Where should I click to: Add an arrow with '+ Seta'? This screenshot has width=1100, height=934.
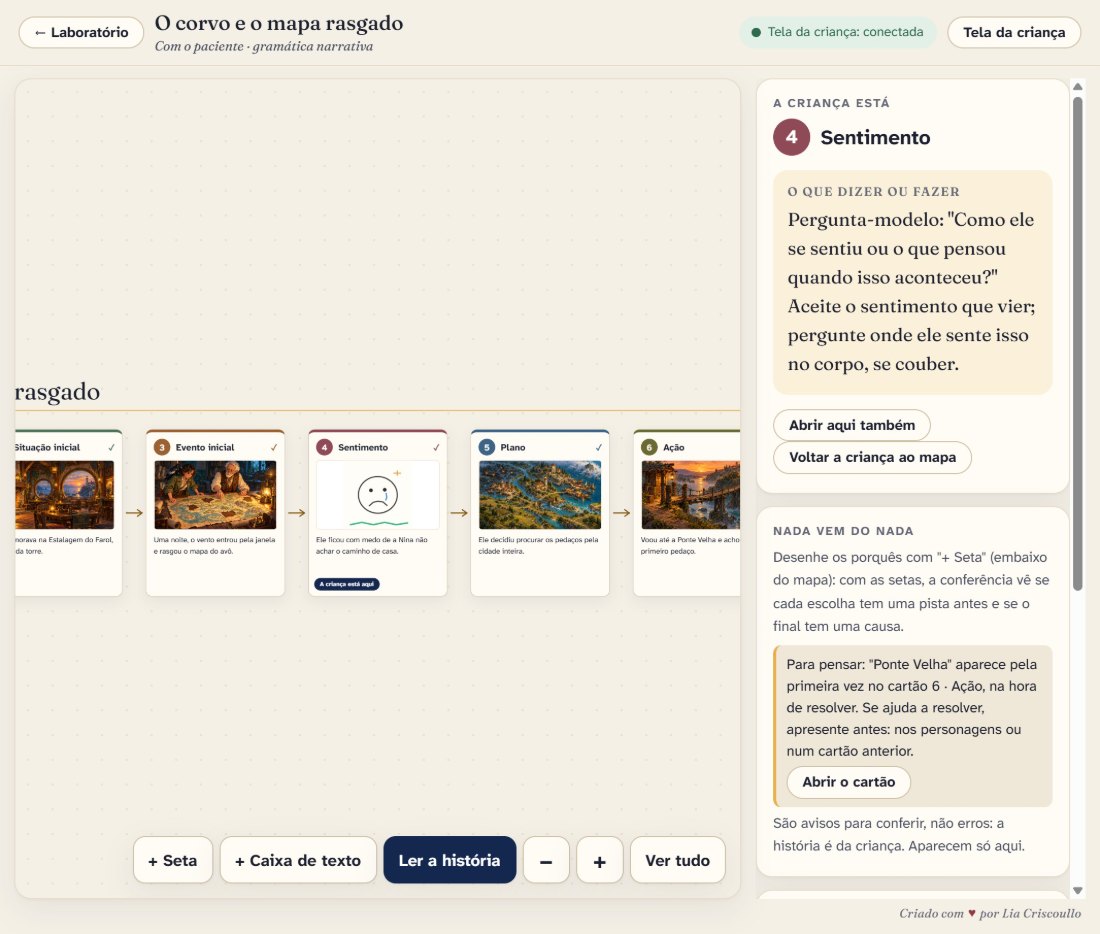(173, 860)
